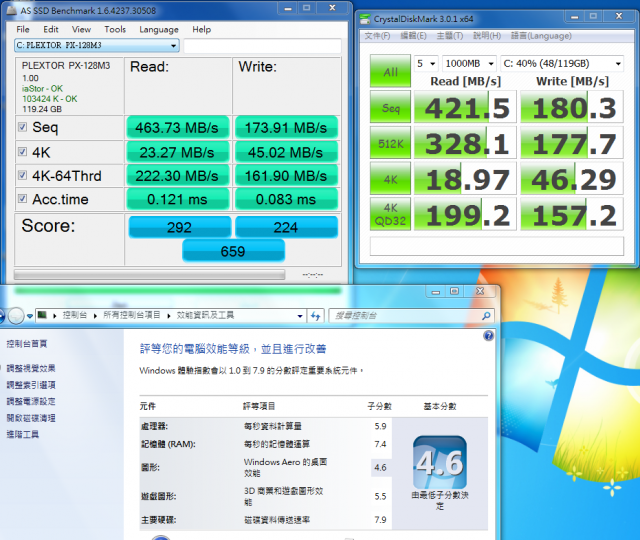Screen dimensions: 640x540
Task: Open the 編輯(E) menu in CrystalDiskMark
Action: [x=413, y=36]
